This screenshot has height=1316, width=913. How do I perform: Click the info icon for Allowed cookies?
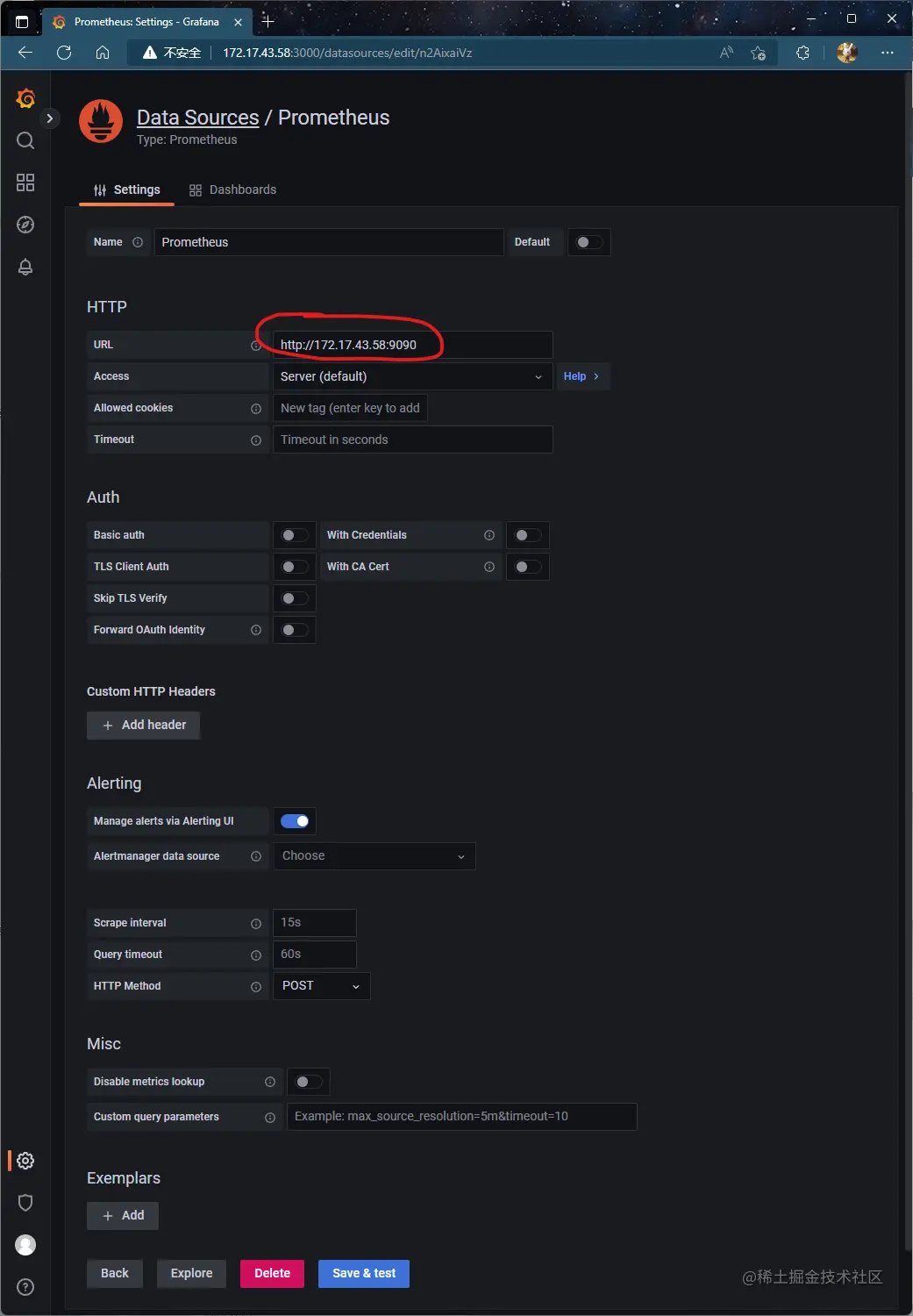[x=256, y=409]
